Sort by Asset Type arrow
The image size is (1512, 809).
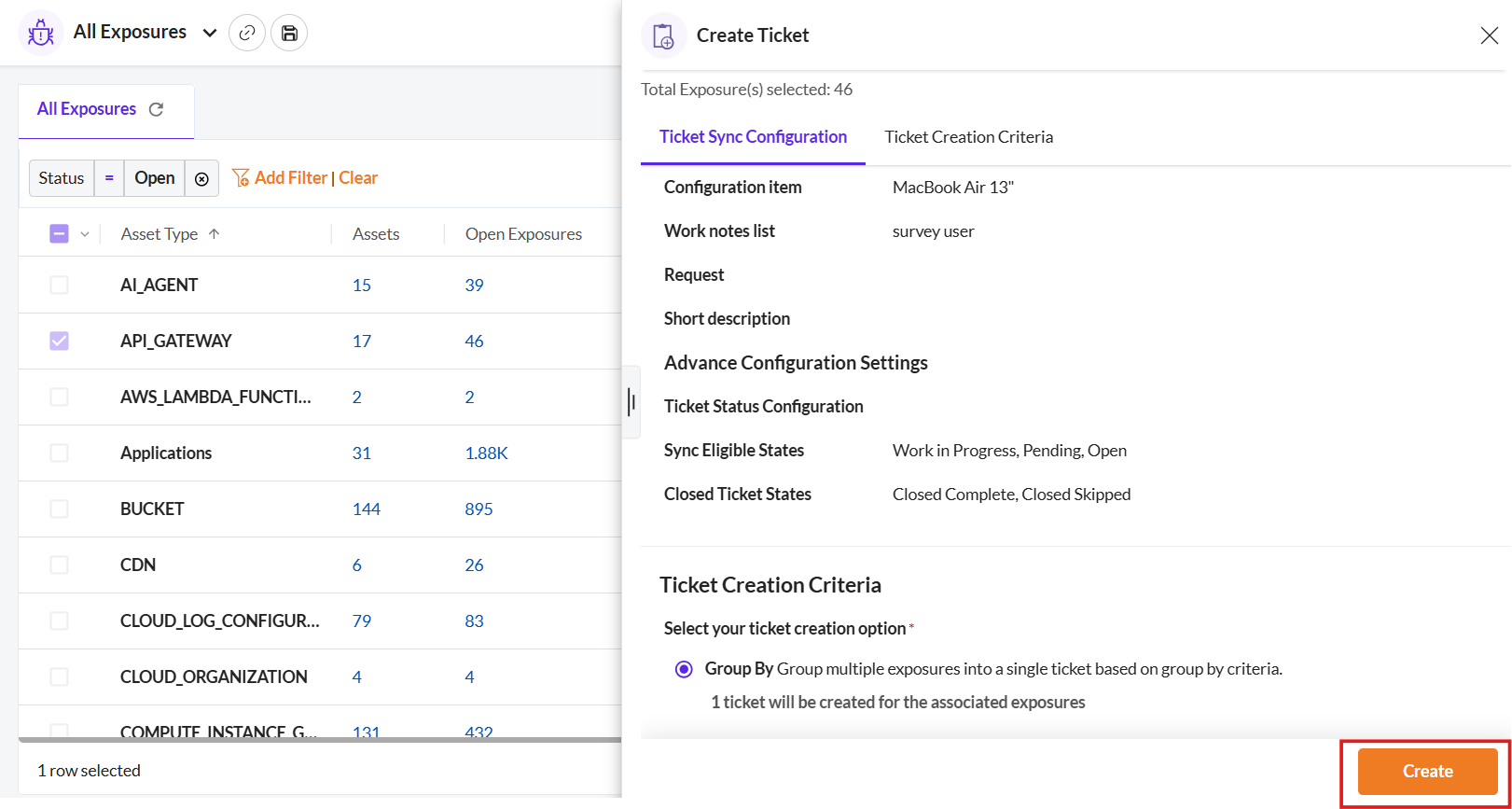coord(215,234)
